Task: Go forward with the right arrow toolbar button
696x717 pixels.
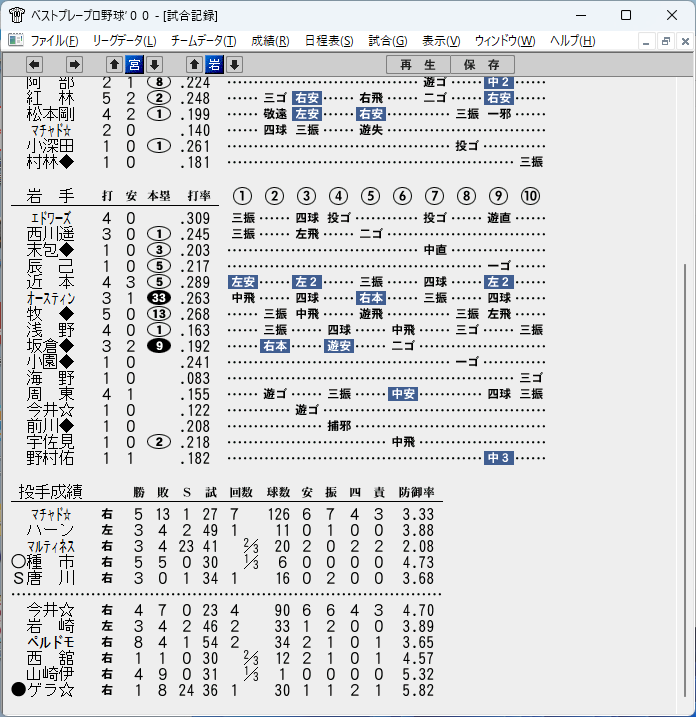Action: click(x=74, y=64)
